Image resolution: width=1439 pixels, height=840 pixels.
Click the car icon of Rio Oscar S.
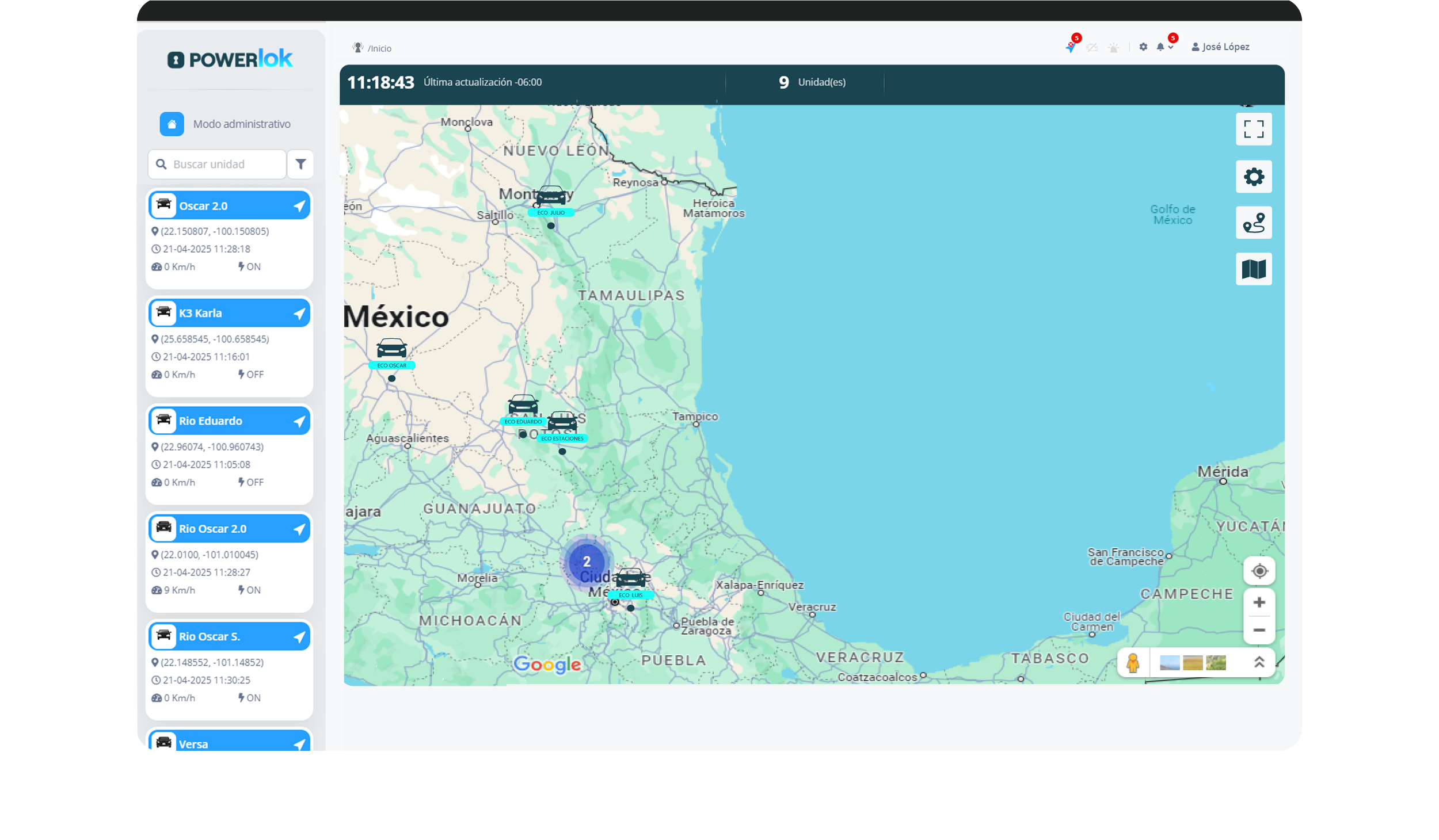tap(164, 635)
